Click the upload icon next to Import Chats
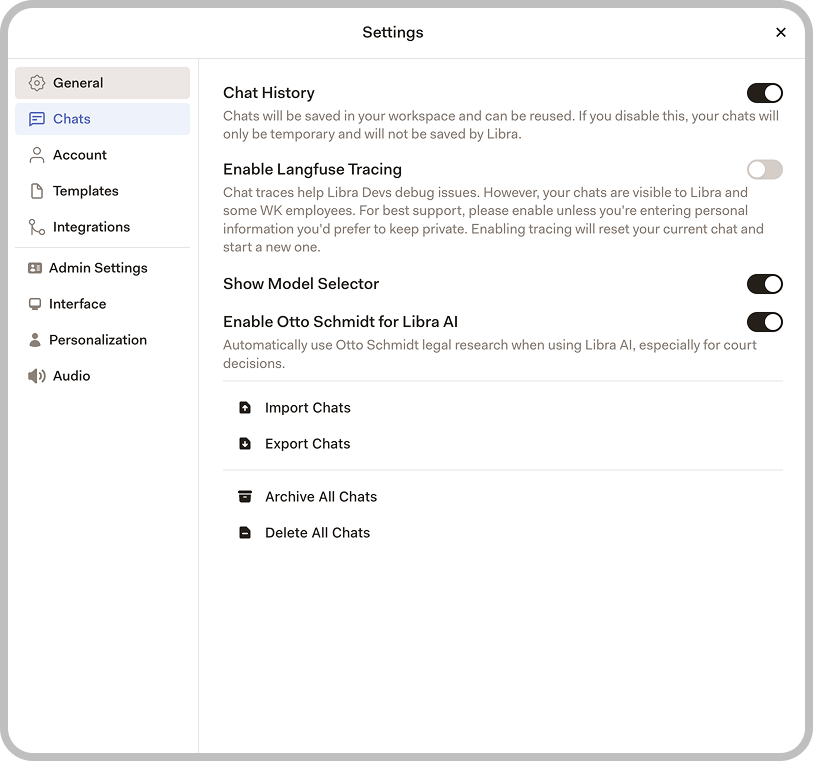This screenshot has height=761, width=813. tap(245, 407)
